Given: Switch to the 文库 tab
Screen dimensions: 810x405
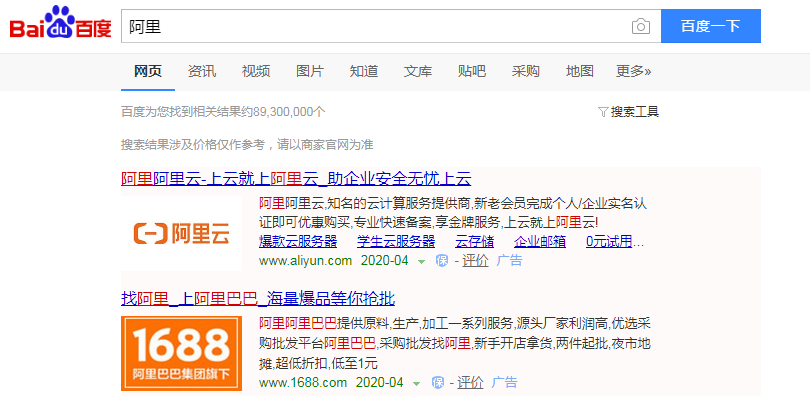Looking at the screenshot, I should tap(418, 71).
